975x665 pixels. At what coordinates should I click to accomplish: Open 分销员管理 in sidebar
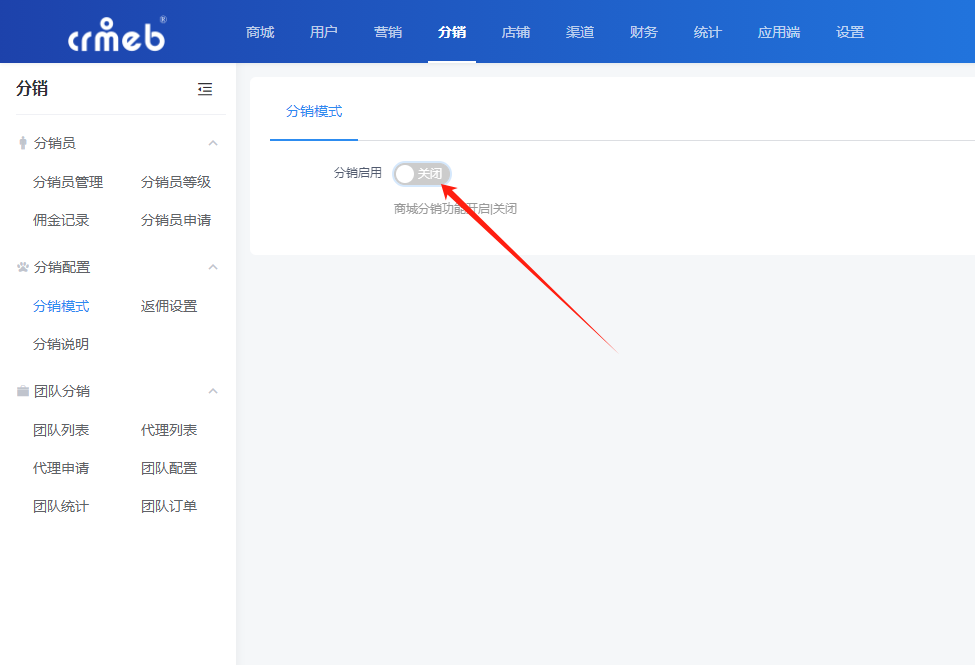68,182
